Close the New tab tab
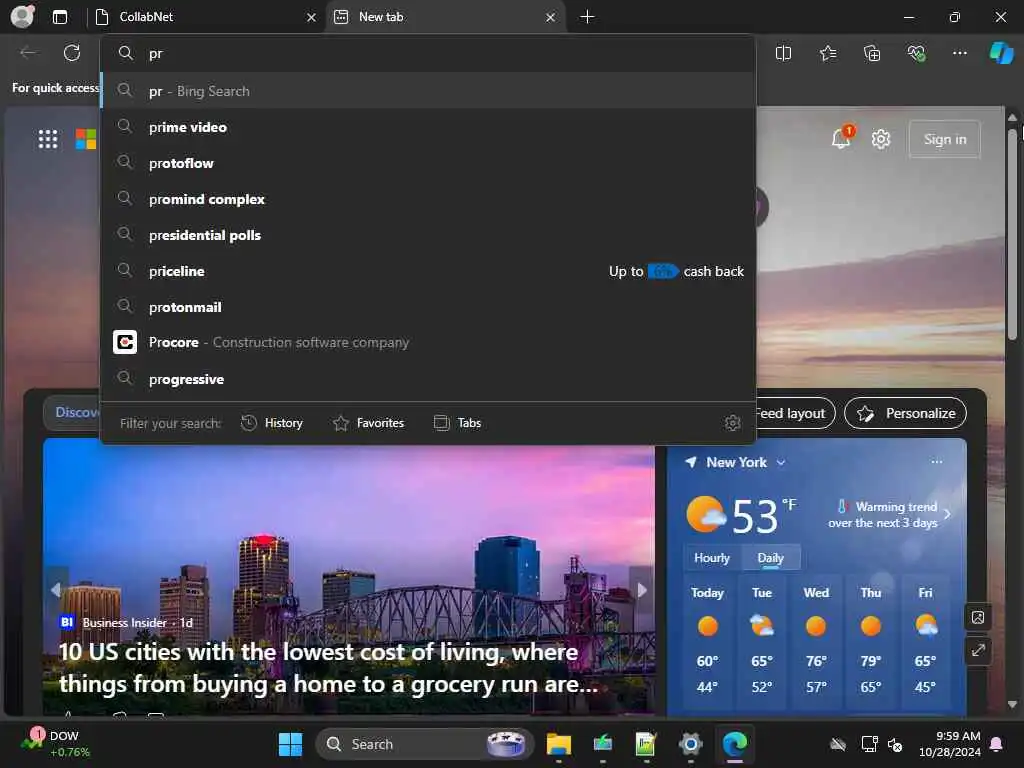 (x=551, y=18)
